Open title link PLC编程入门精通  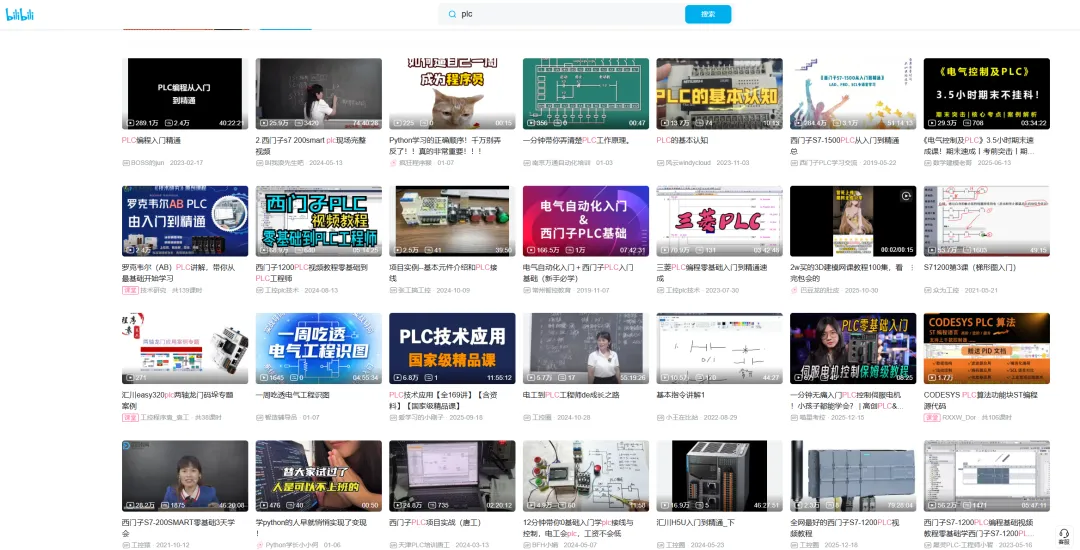pyautogui.click(x=152, y=140)
